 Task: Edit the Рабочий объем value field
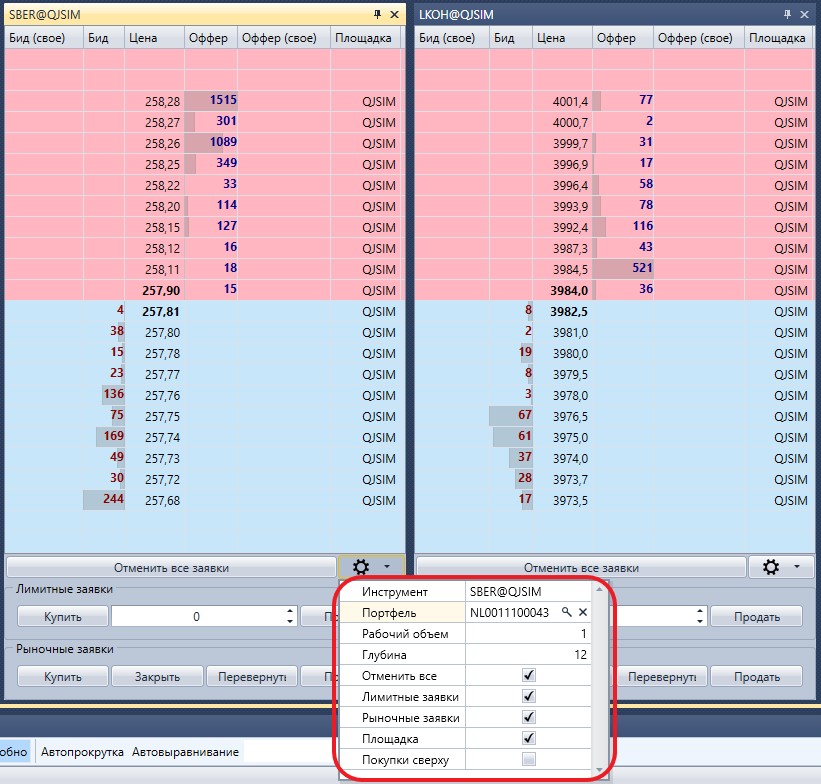528,634
